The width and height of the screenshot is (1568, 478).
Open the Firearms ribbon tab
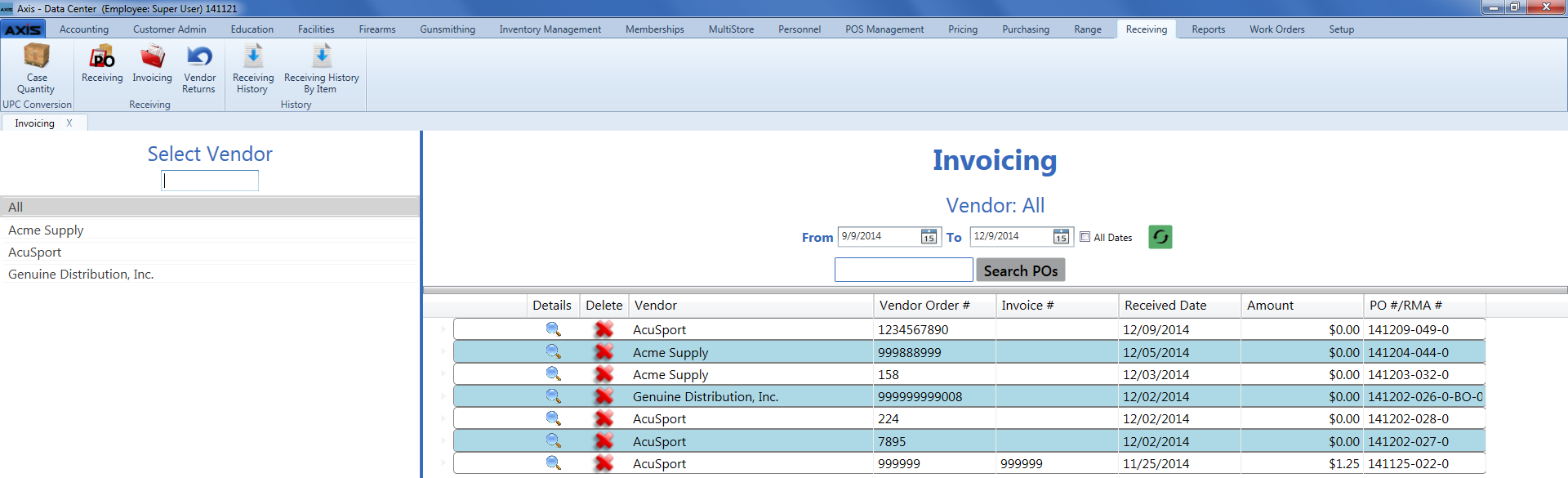pyautogui.click(x=377, y=29)
